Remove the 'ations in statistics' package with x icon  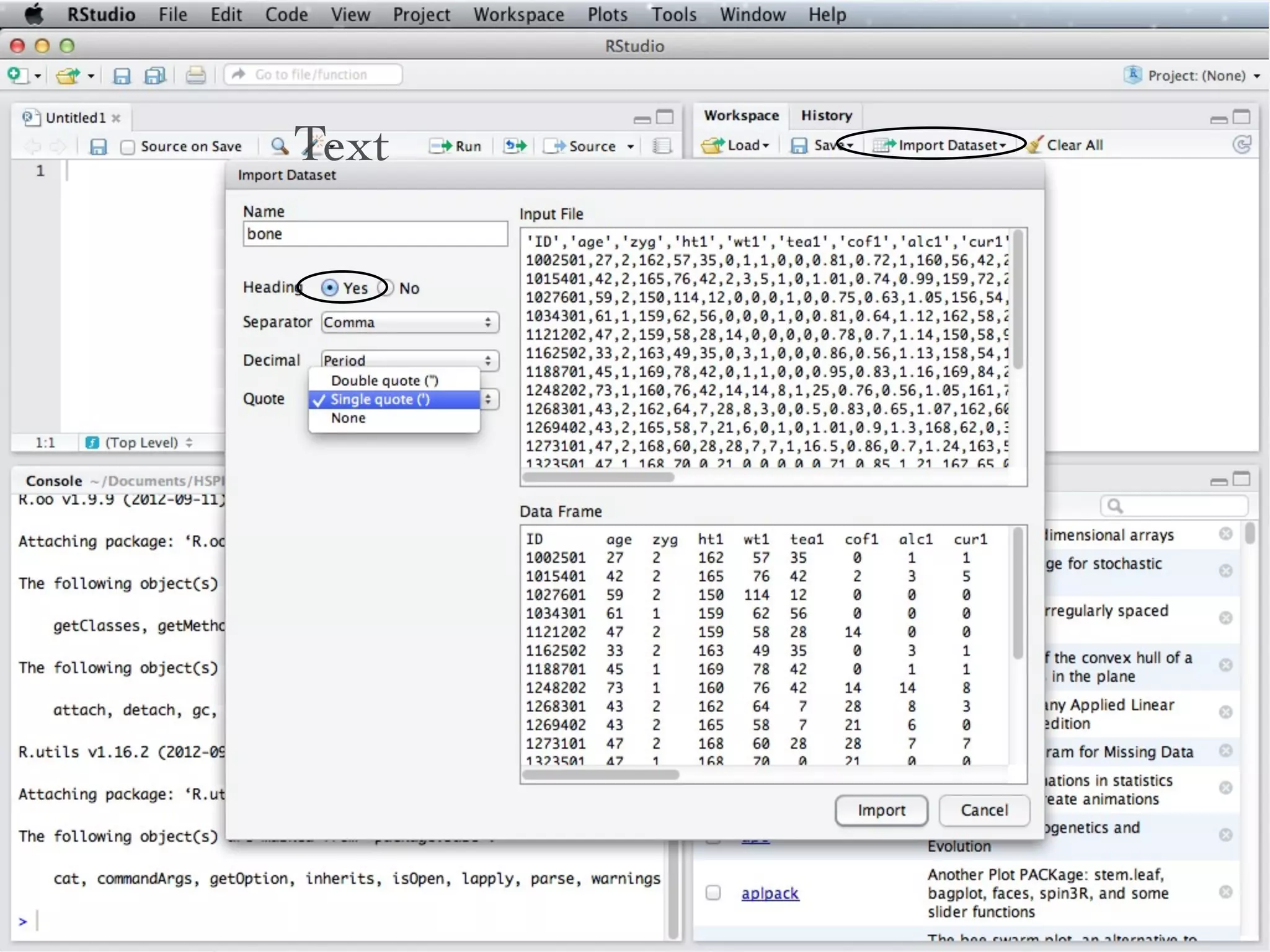(x=1225, y=787)
